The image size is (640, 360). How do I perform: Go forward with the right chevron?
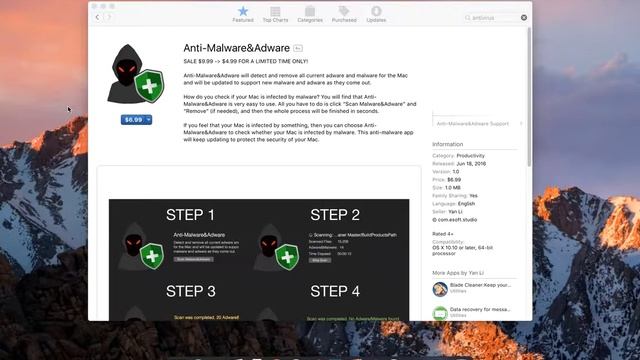(x=109, y=17)
